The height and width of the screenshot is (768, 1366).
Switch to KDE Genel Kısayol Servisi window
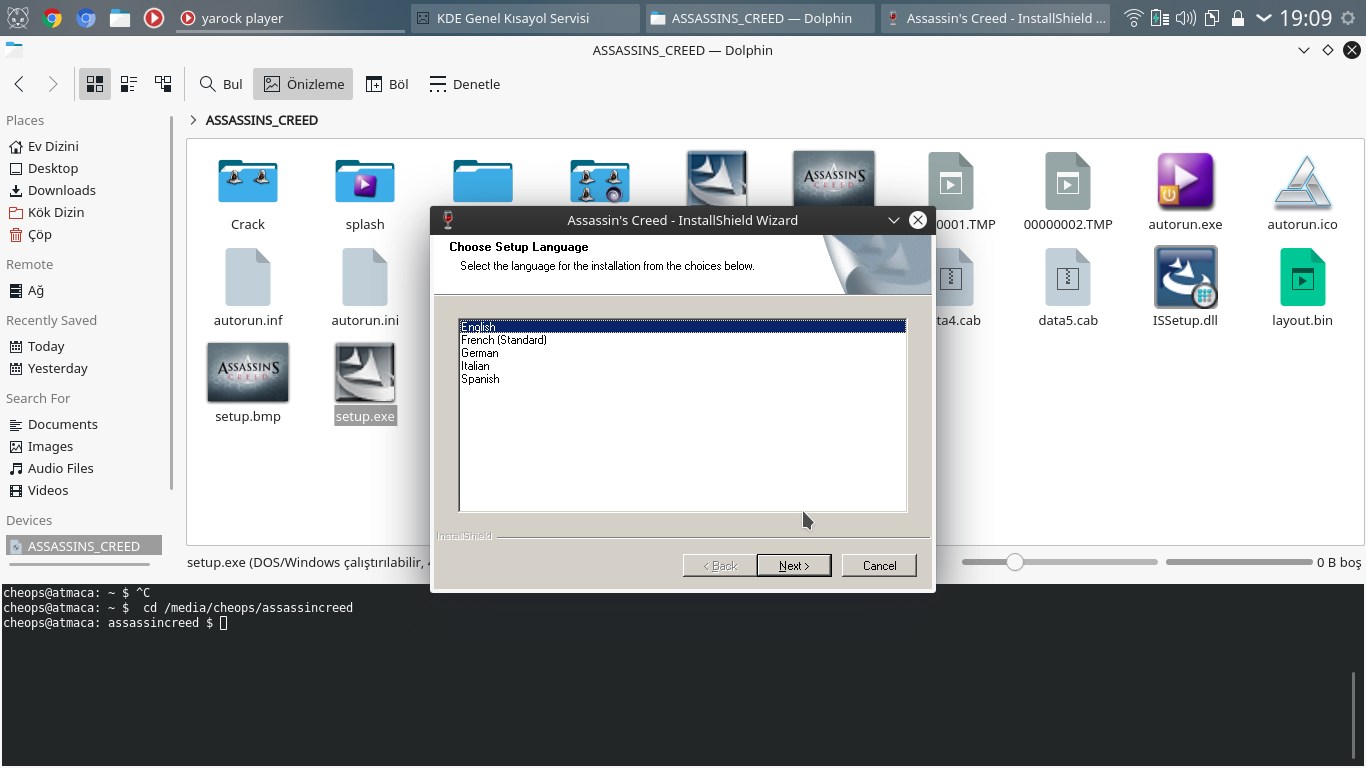point(525,18)
